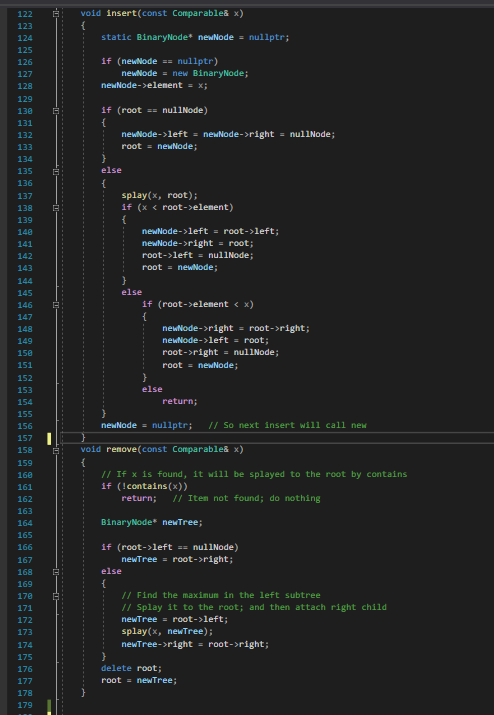
Task: Click the 'insert' function name on line 122
Action: coord(121,13)
